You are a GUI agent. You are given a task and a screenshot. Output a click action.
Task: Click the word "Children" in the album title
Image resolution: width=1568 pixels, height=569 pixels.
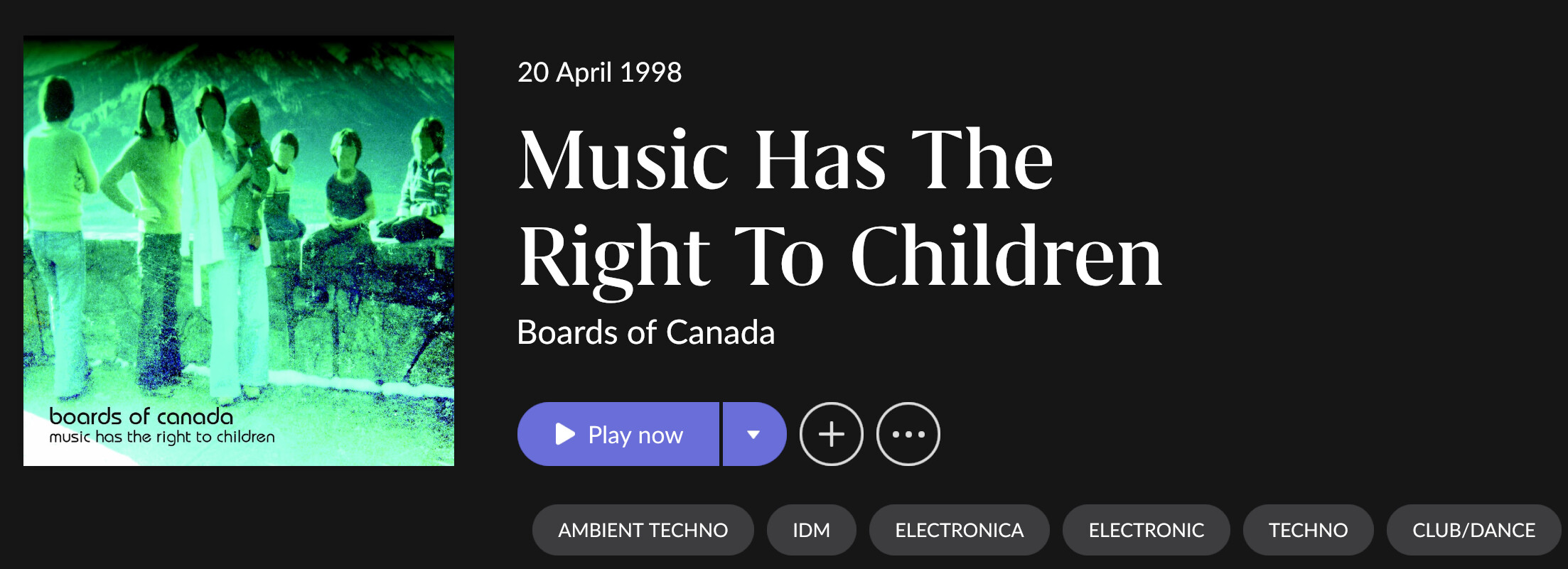click(x=1006, y=257)
